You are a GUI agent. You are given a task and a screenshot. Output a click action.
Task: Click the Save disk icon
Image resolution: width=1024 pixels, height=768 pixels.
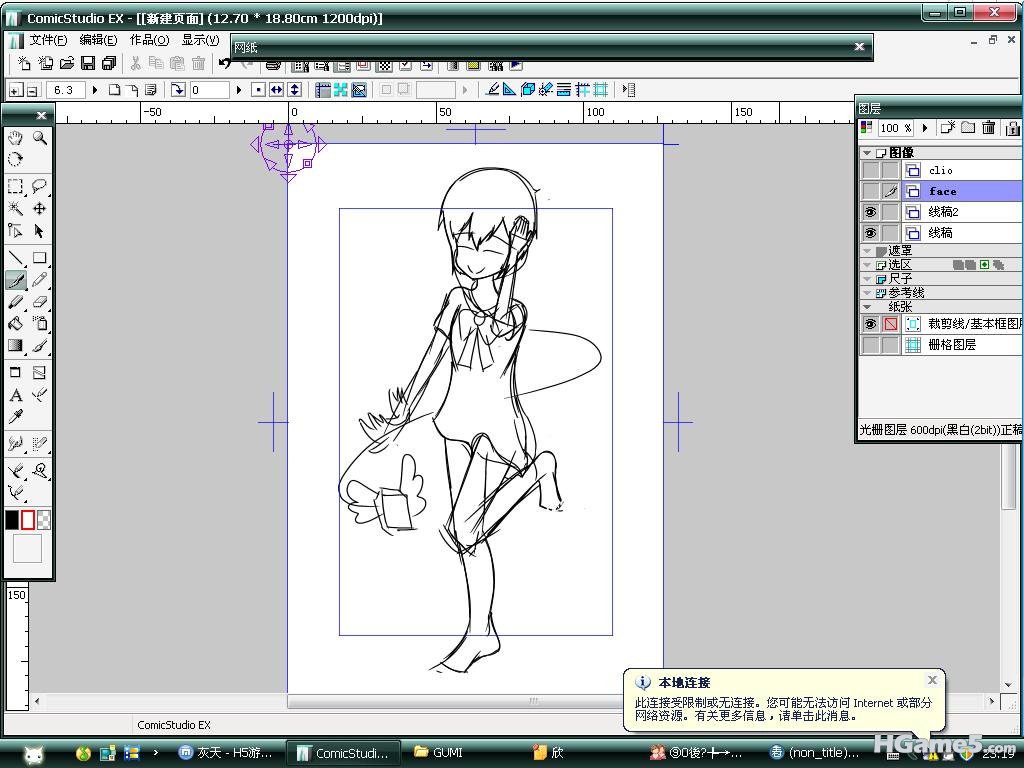pyautogui.click(x=88, y=63)
